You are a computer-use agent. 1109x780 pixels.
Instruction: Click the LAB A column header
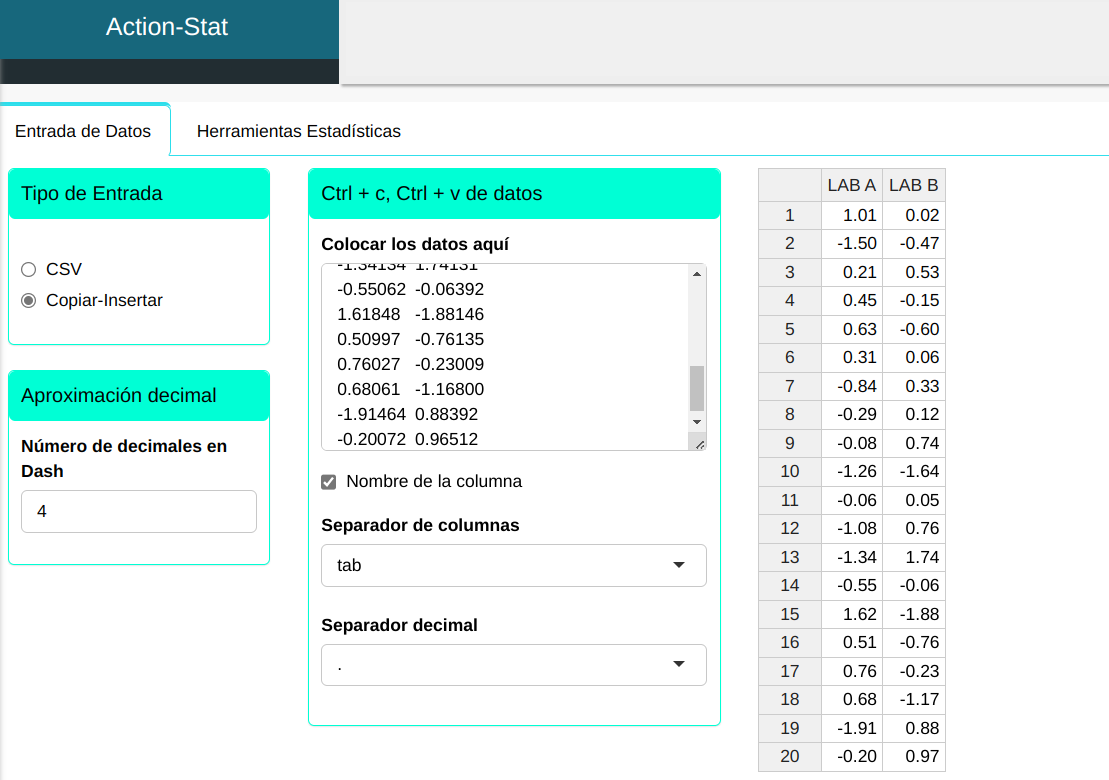point(851,185)
